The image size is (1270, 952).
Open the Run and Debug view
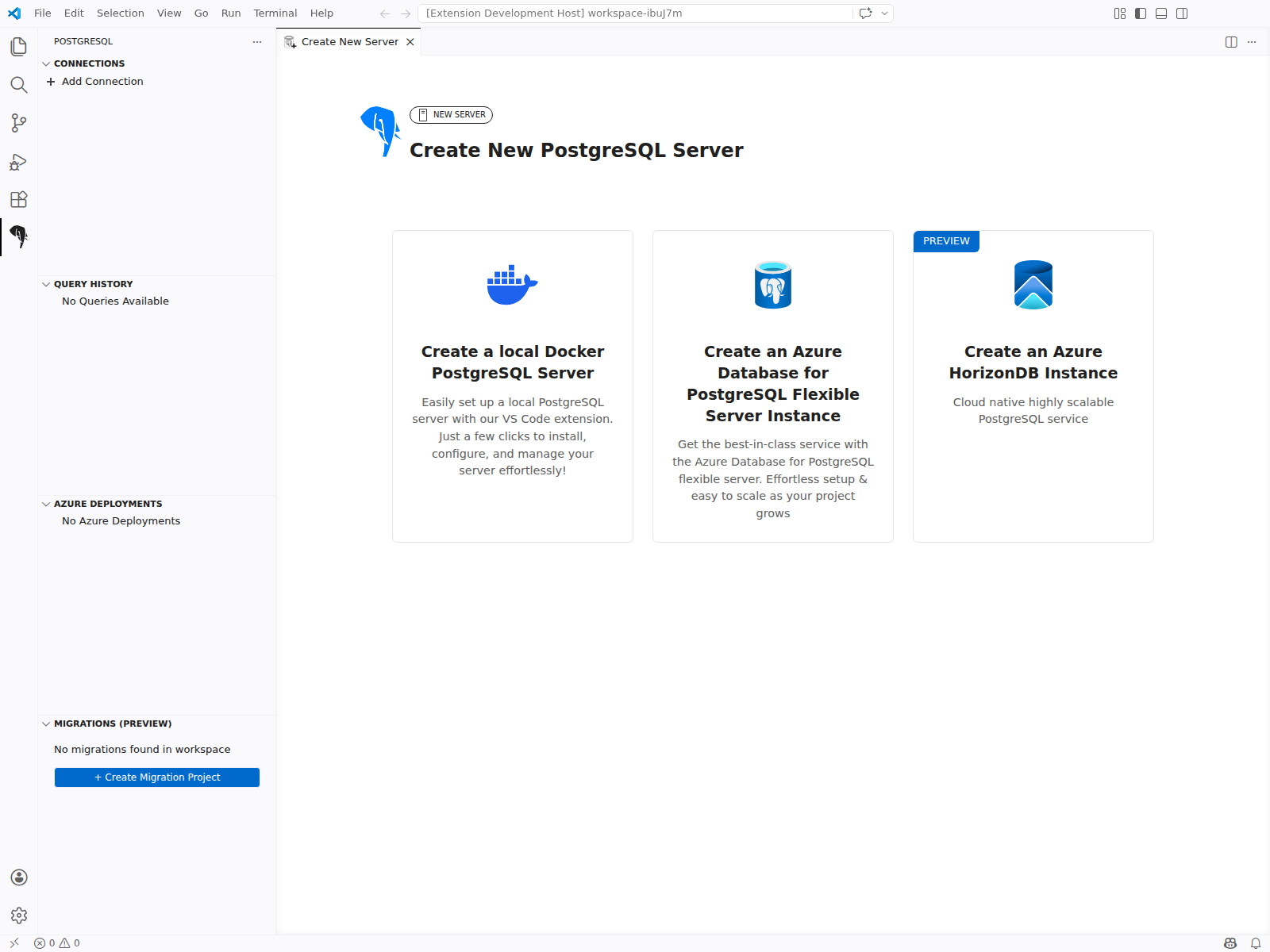click(x=19, y=162)
